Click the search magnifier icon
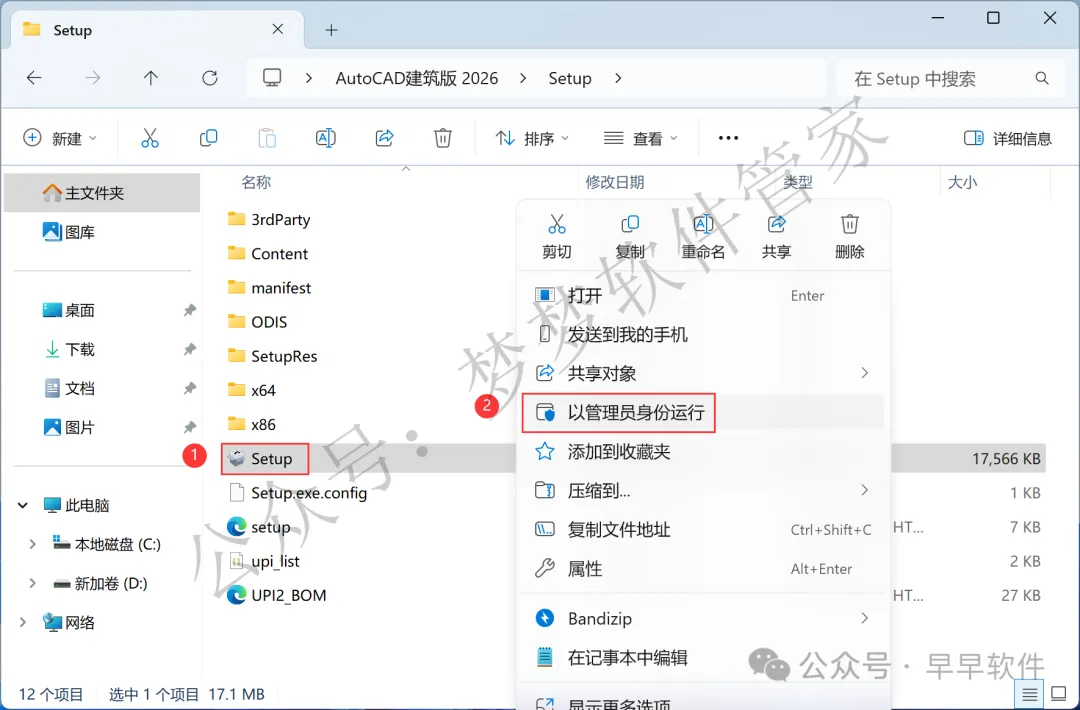The height and width of the screenshot is (710, 1080). coord(1042,79)
